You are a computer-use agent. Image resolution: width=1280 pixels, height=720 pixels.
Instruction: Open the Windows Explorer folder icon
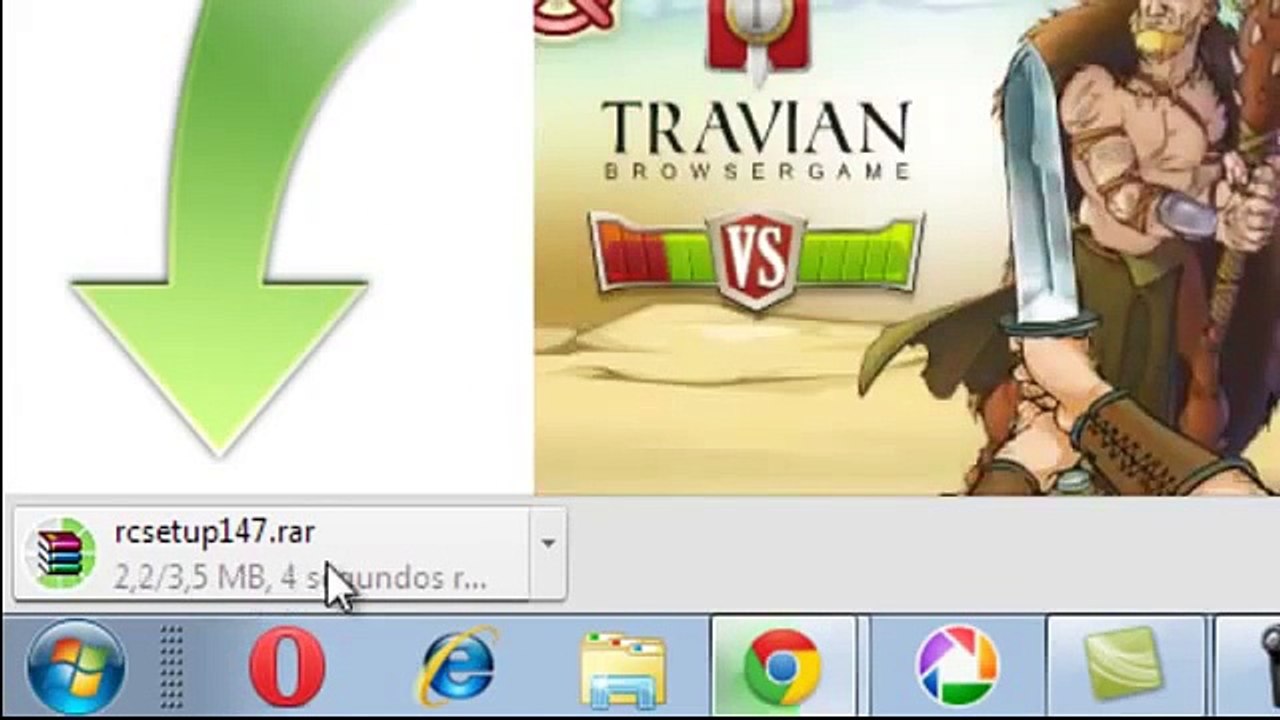click(x=623, y=668)
